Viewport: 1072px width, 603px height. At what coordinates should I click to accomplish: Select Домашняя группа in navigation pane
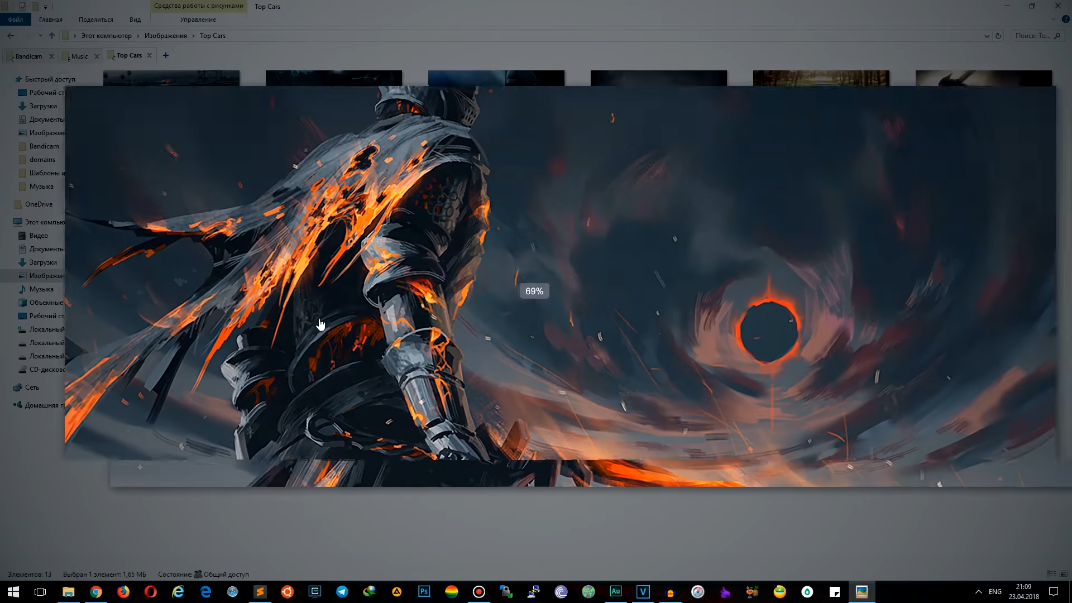[x=39, y=405]
